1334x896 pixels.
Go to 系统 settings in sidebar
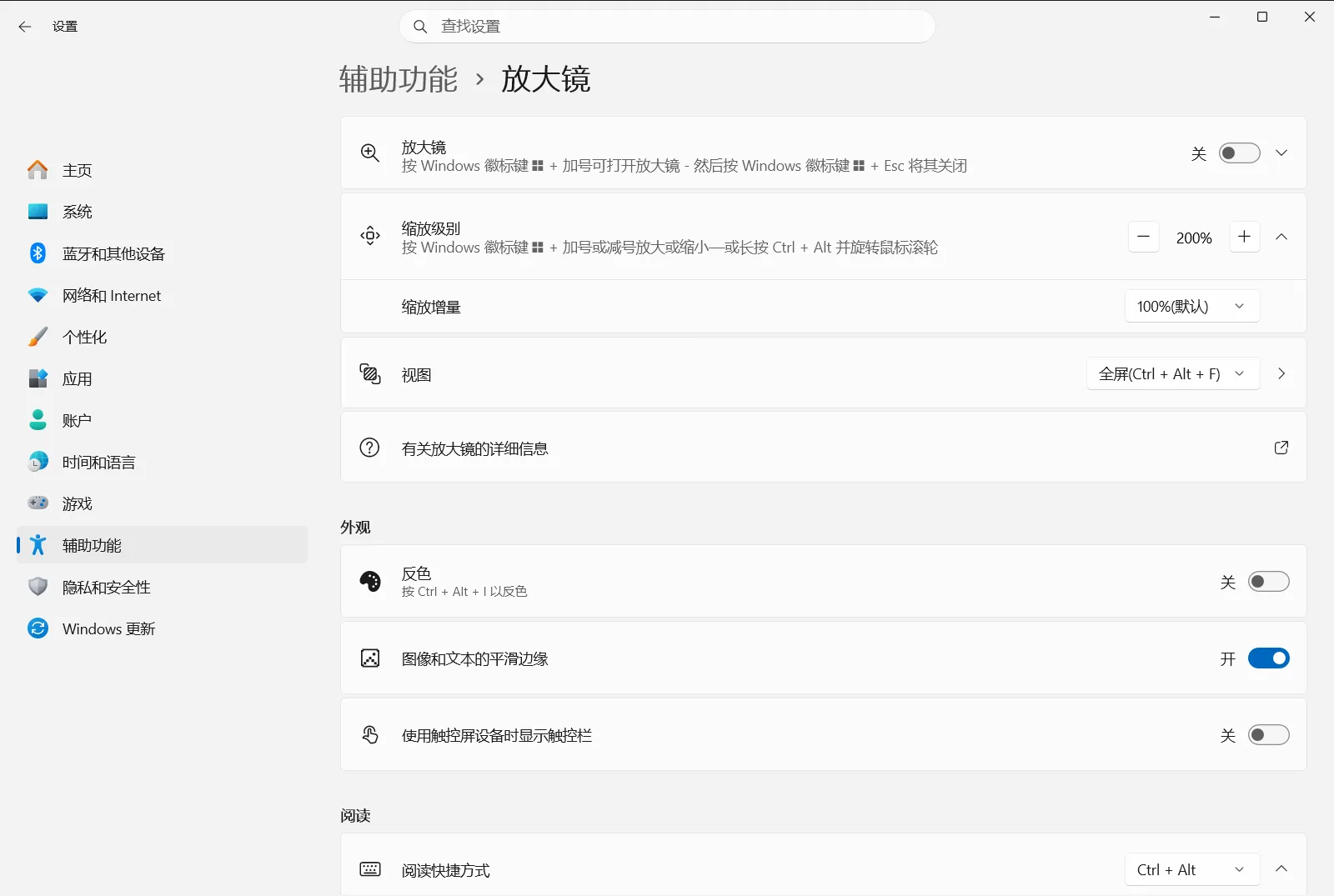pos(162,212)
